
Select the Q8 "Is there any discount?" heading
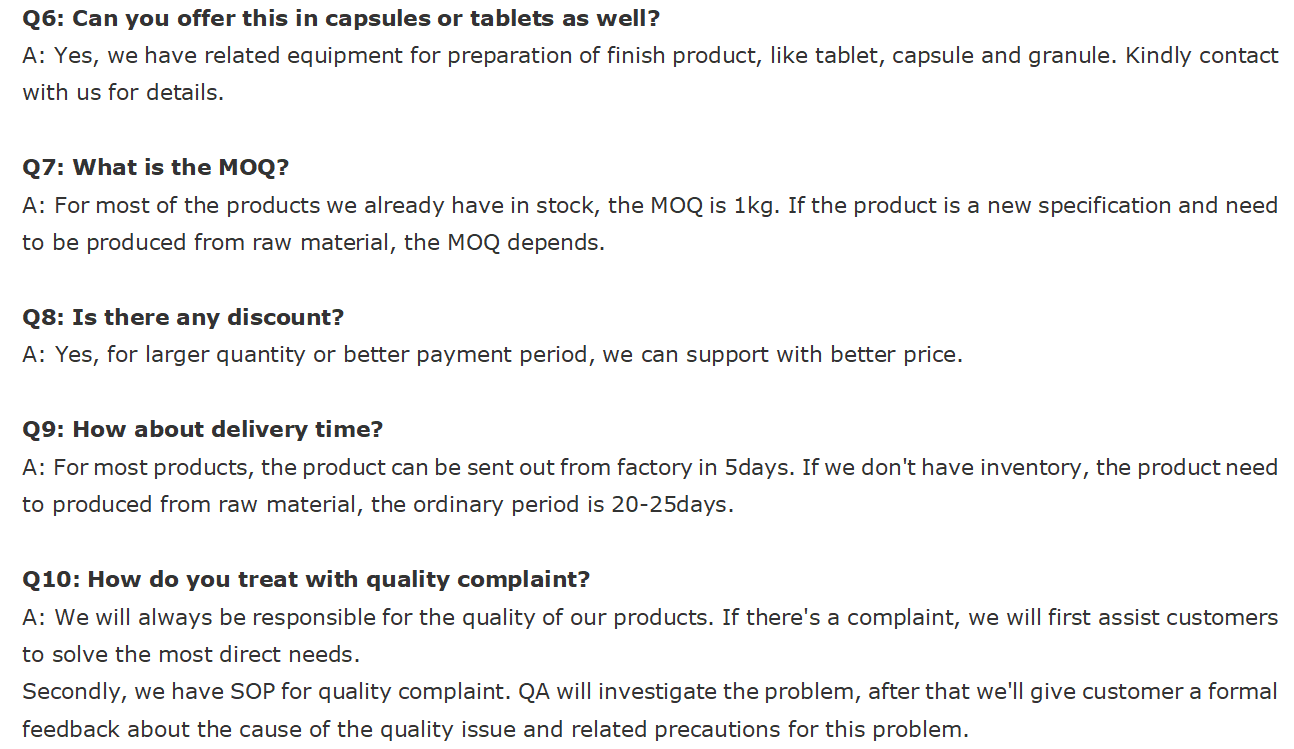(183, 317)
